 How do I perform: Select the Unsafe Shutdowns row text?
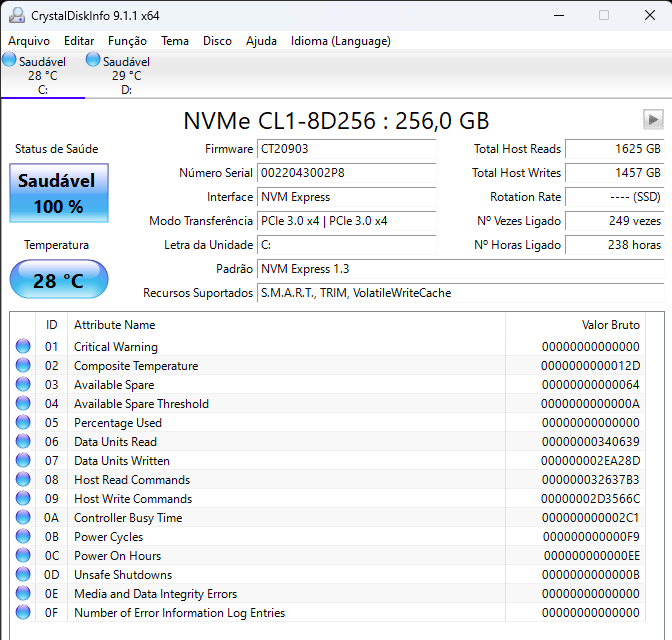point(123,574)
